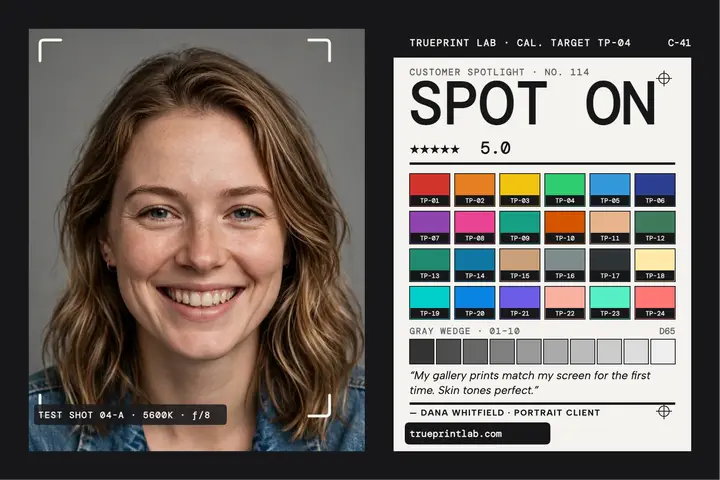720x480 pixels.
Task: Click the TP-14 blue swatch
Action: pos(474,265)
